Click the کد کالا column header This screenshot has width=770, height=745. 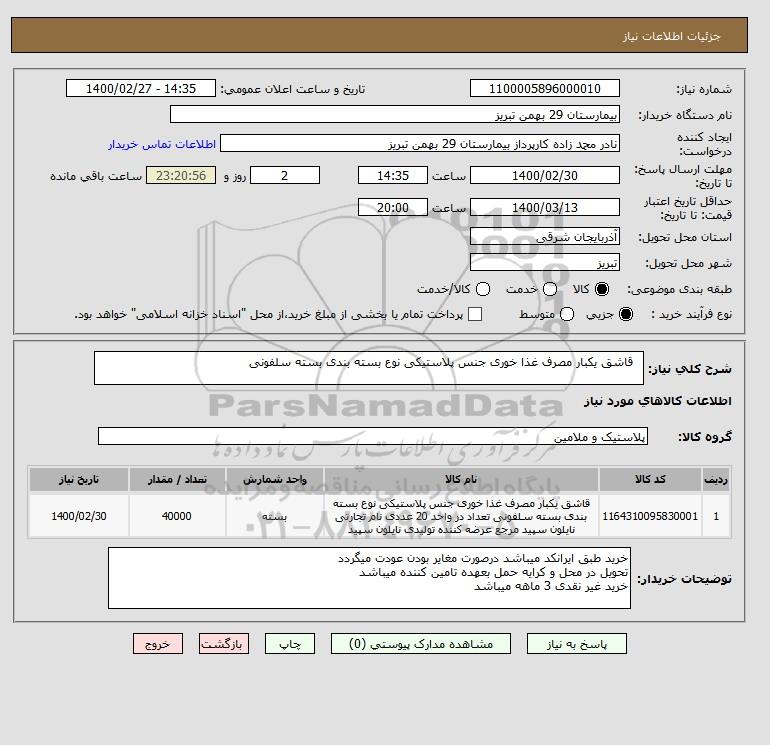650,479
